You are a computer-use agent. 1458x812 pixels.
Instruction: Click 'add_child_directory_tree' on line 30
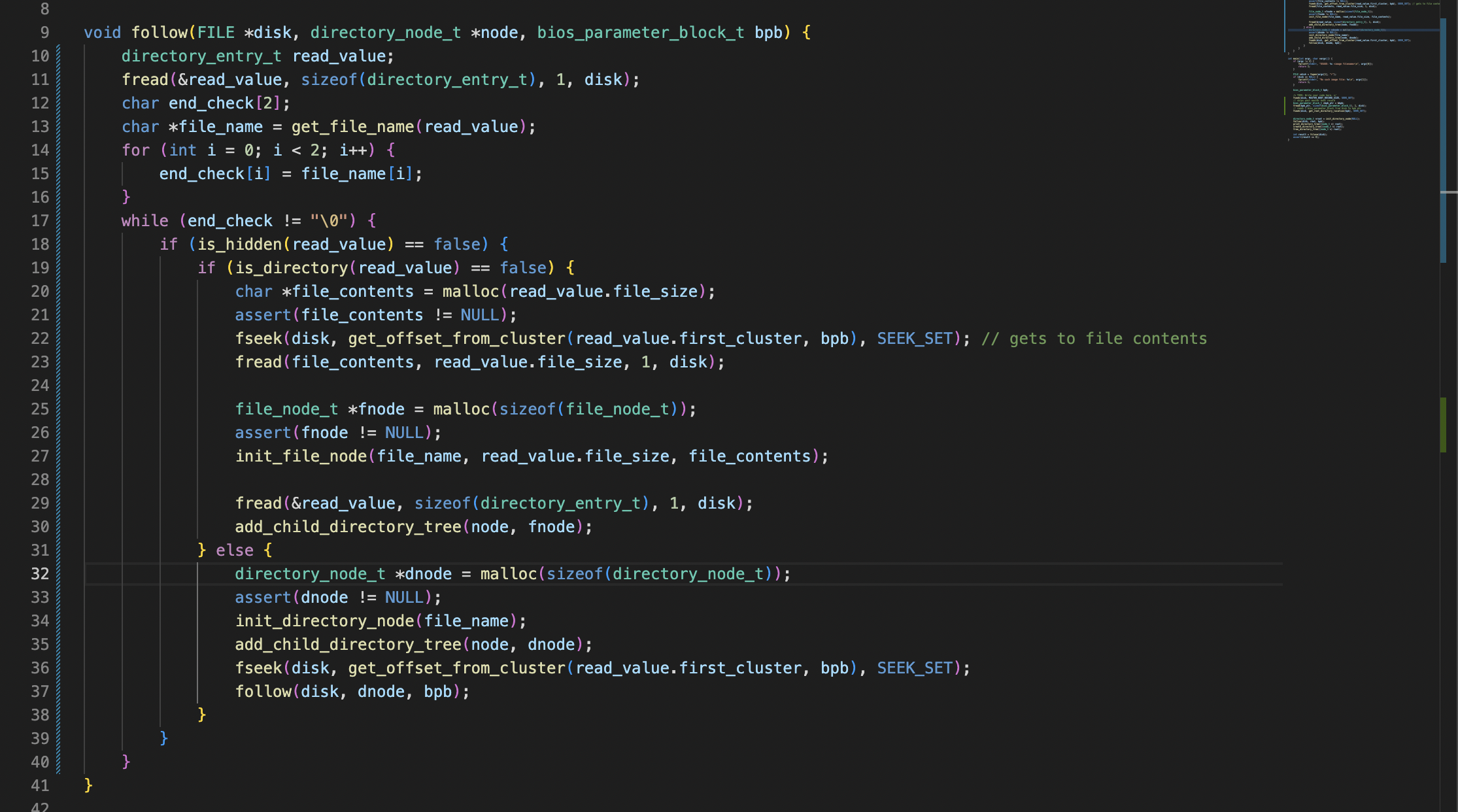pos(348,527)
